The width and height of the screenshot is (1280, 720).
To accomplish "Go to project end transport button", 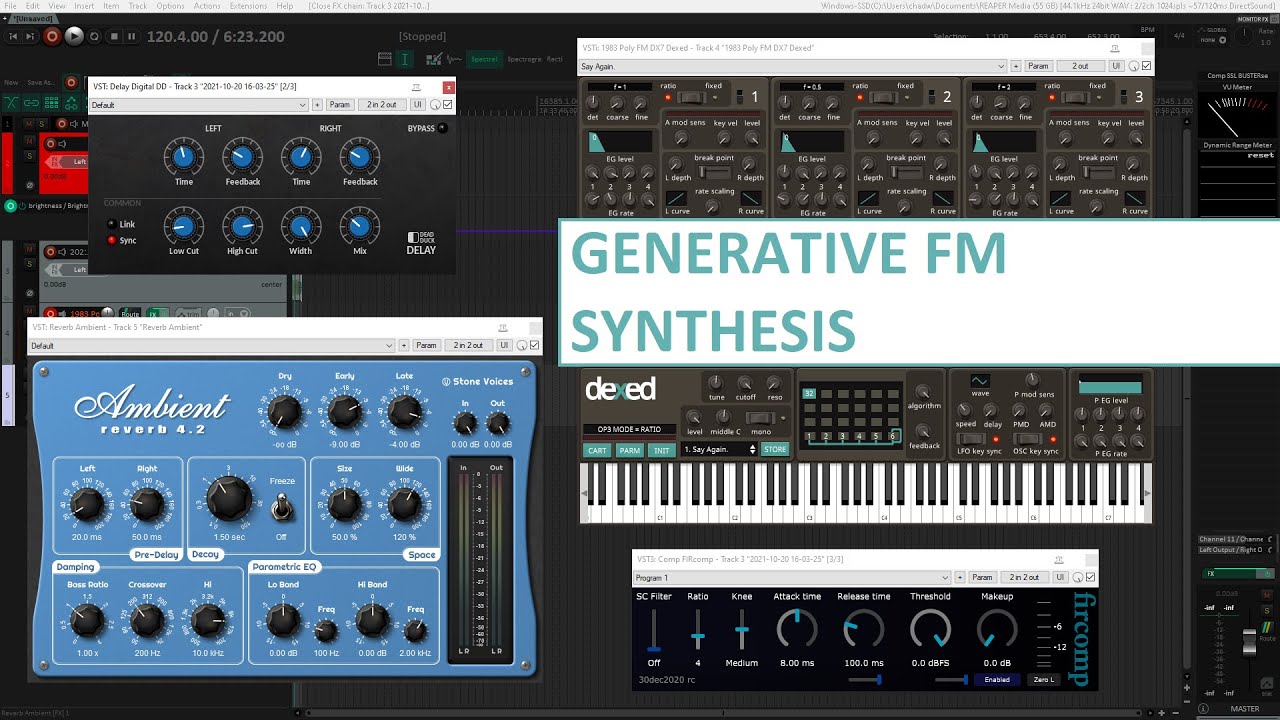I will point(32,36).
